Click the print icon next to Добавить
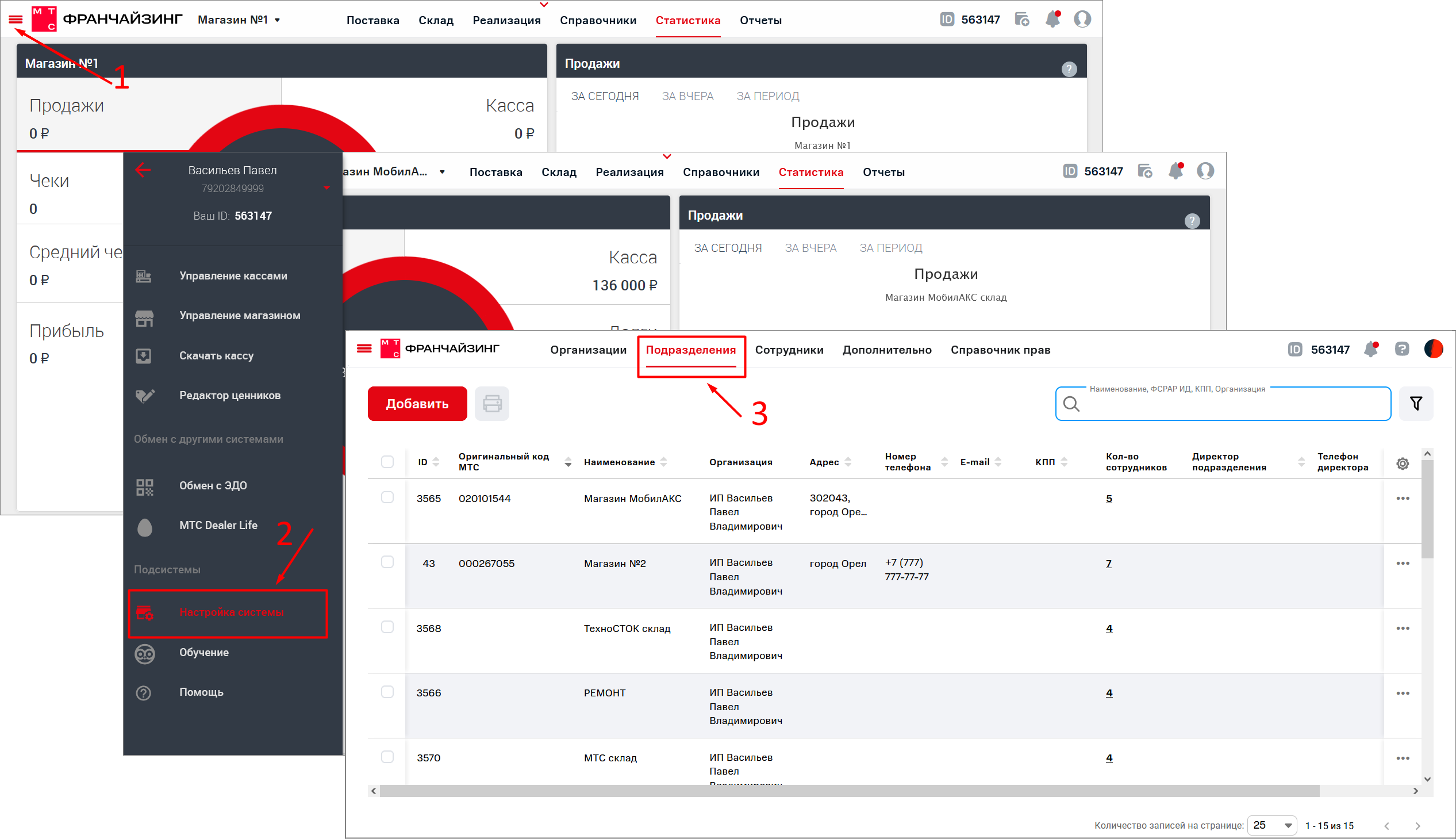The width and height of the screenshot is (1456, 839). tap(492, 403)
